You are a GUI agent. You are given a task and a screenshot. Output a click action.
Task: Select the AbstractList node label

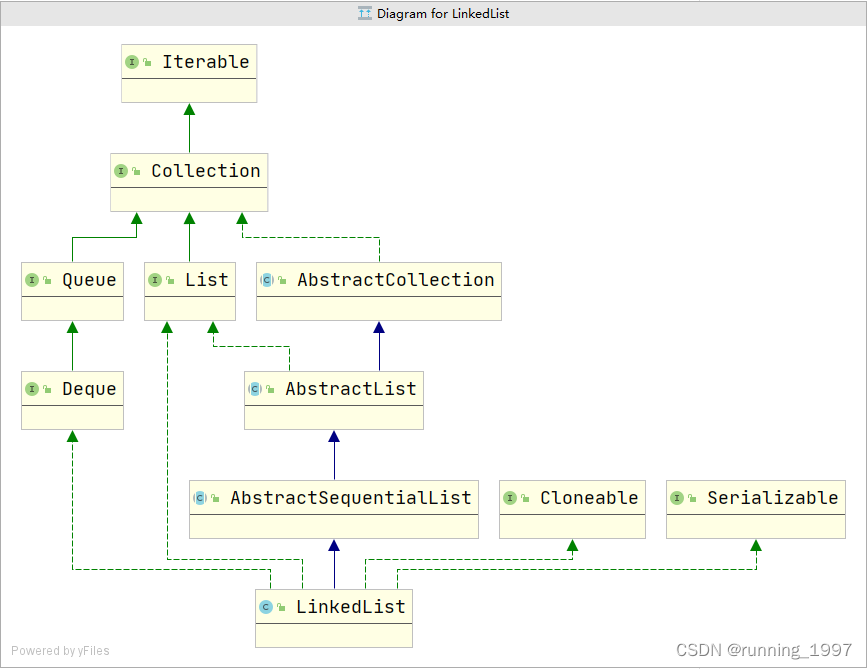[351, 389]
